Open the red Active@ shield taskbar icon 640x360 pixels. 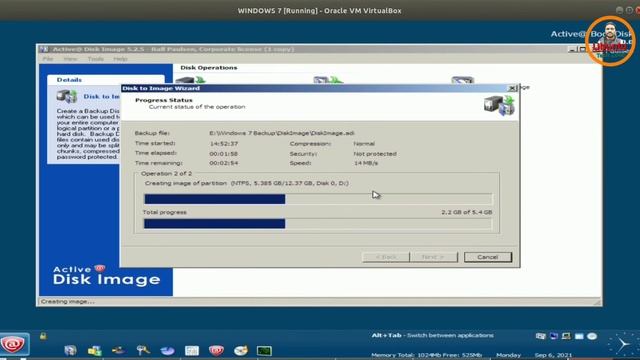click(x=216, y=351)
